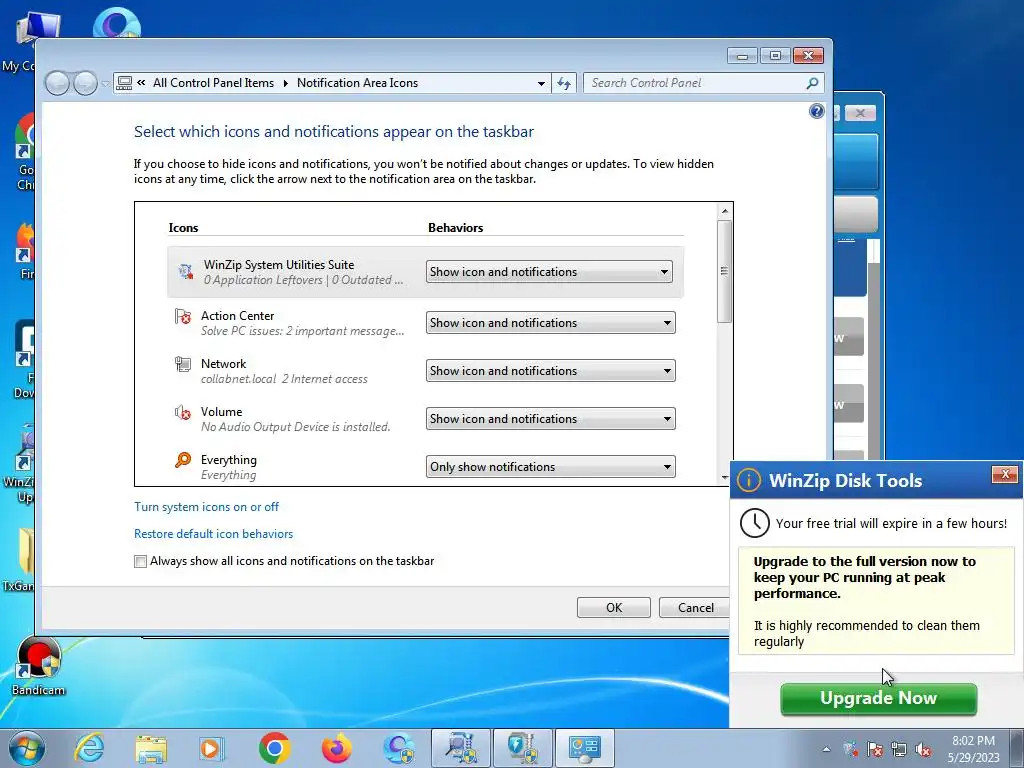The height and width of the screenshot is (768, 1024).
Task: Click the Back navigation button
Action: (x=57, y=83)
